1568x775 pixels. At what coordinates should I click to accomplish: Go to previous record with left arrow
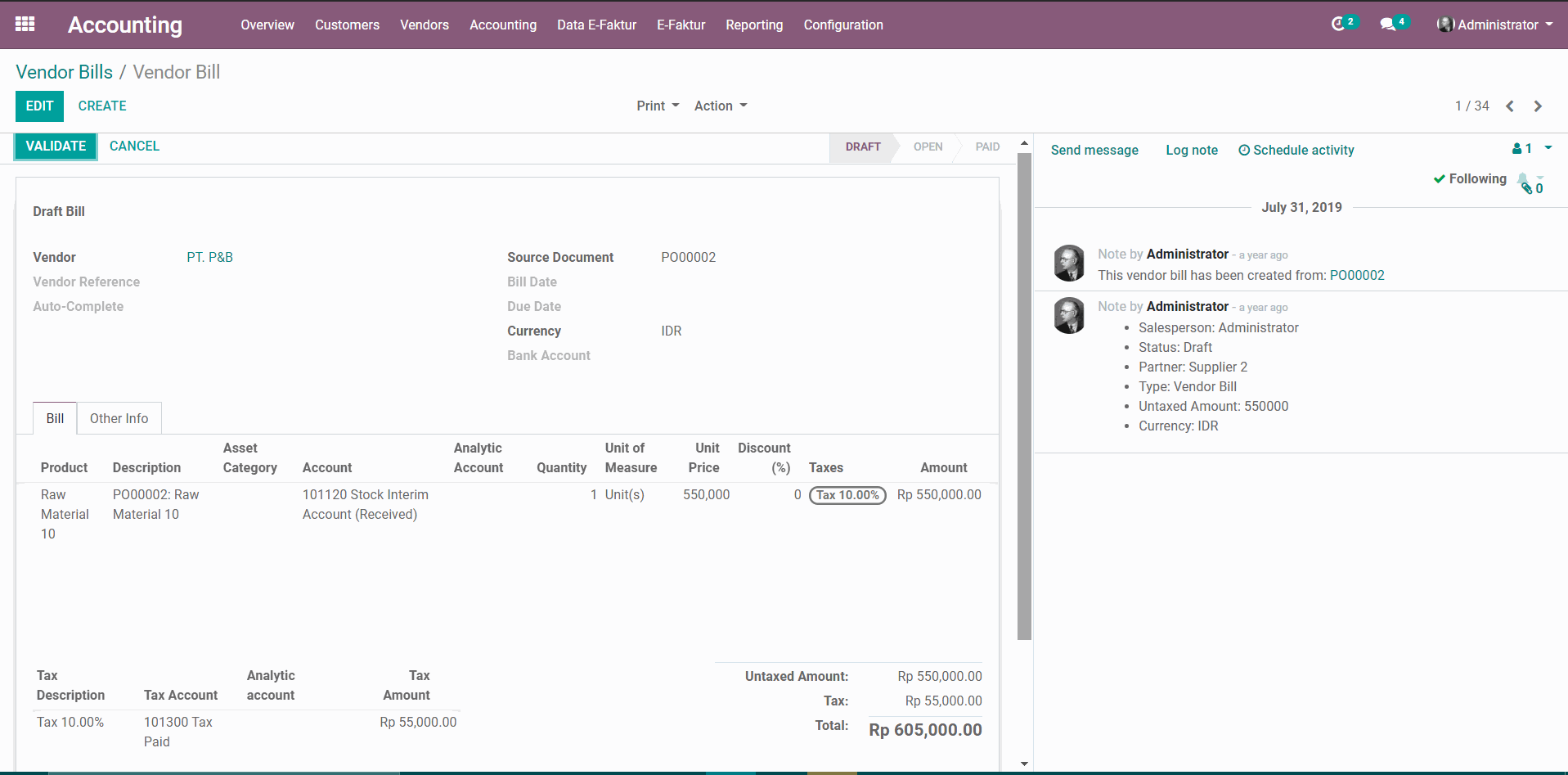(1510, 106)
